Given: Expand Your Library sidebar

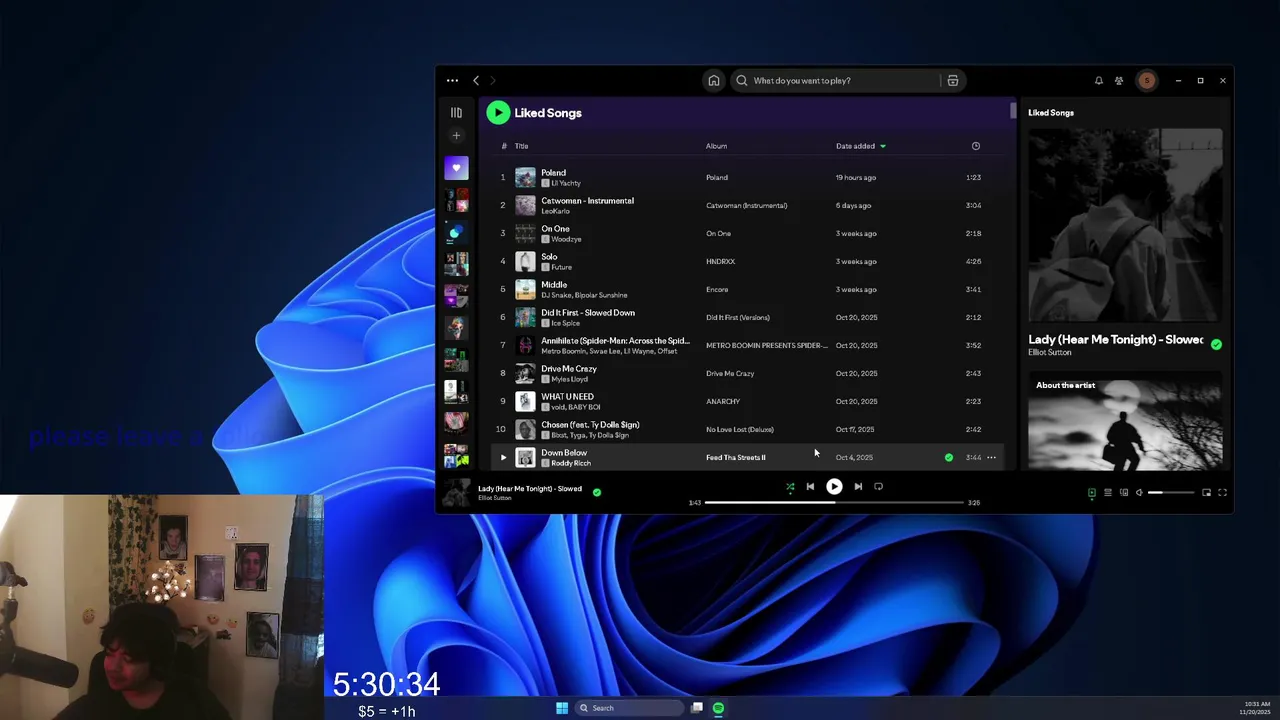Looking at the screenshot, I should click(456, 112).
